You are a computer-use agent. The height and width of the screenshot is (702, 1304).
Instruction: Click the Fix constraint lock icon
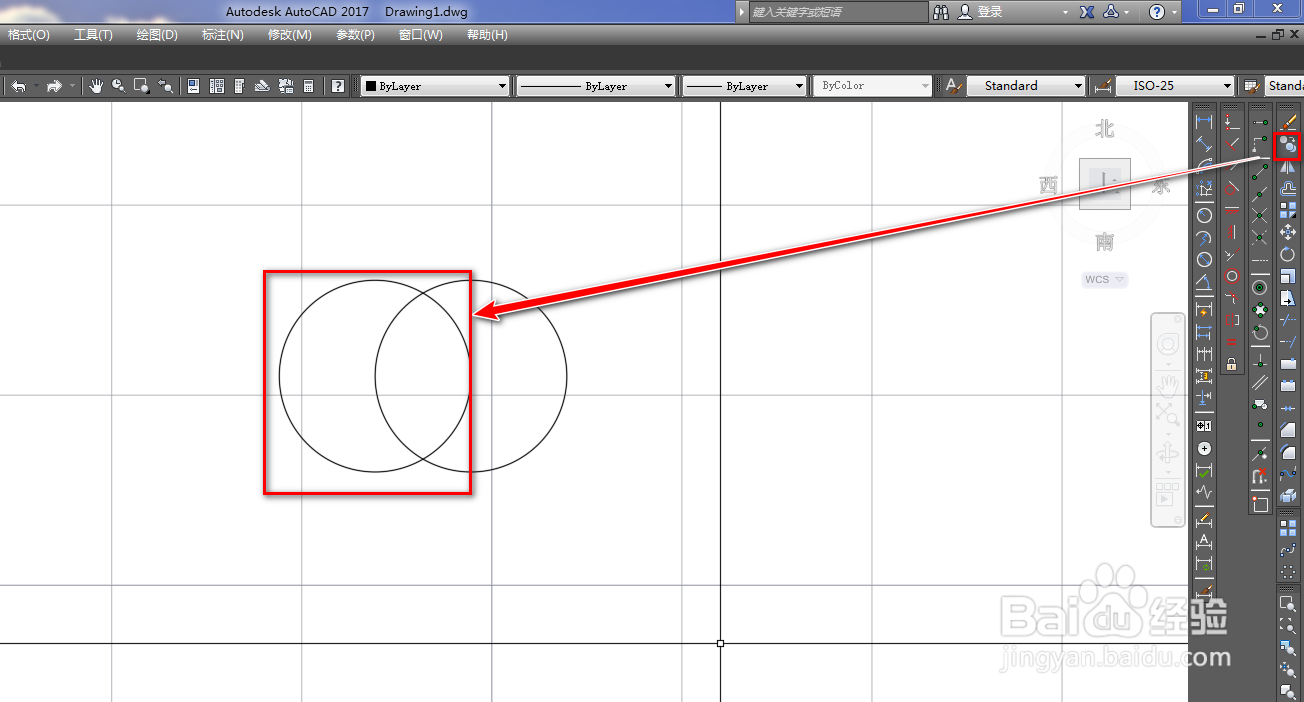pos(1231,363)
